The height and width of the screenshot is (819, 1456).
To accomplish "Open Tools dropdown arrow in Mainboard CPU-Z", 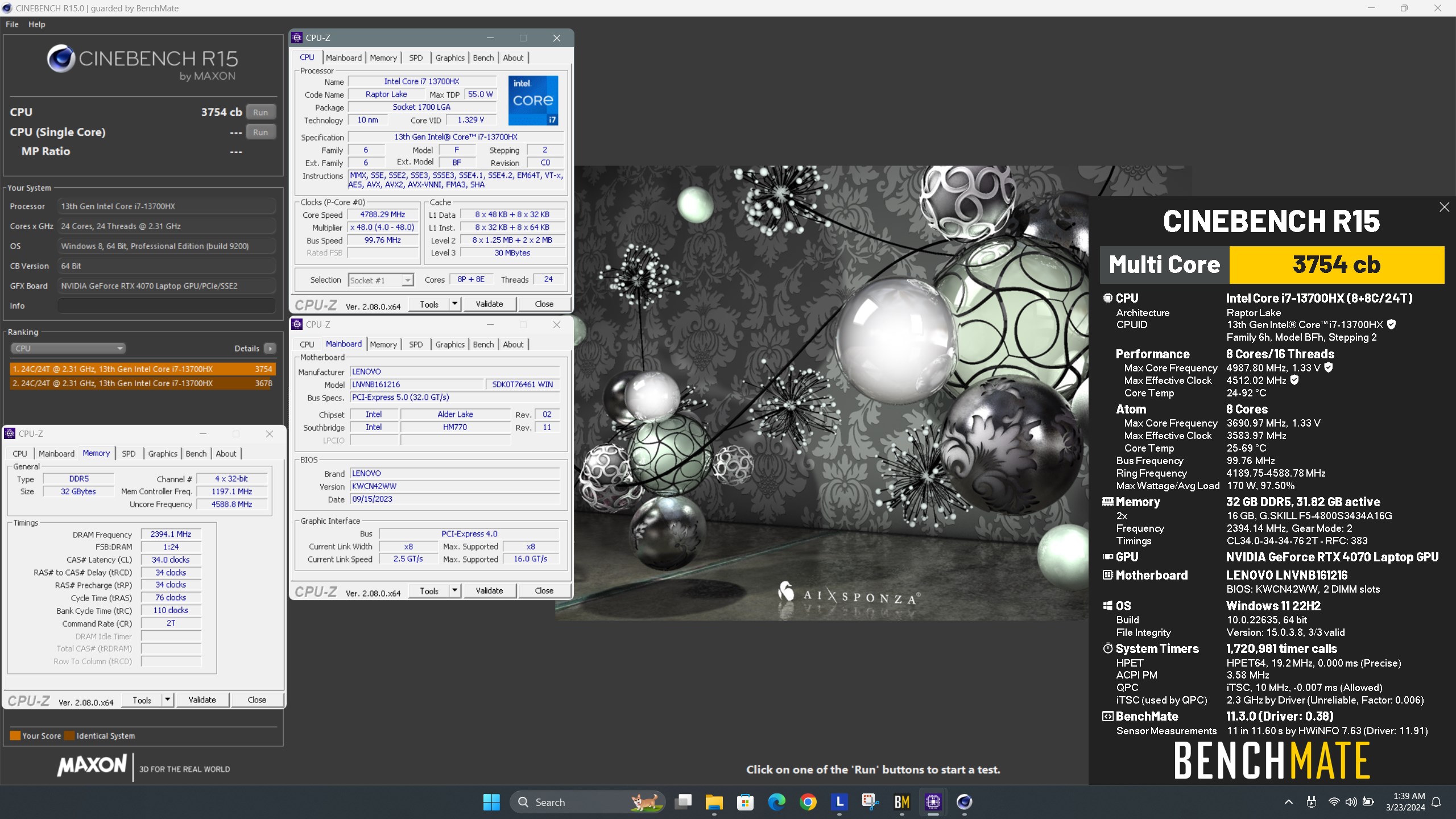I will pos(454,590).
